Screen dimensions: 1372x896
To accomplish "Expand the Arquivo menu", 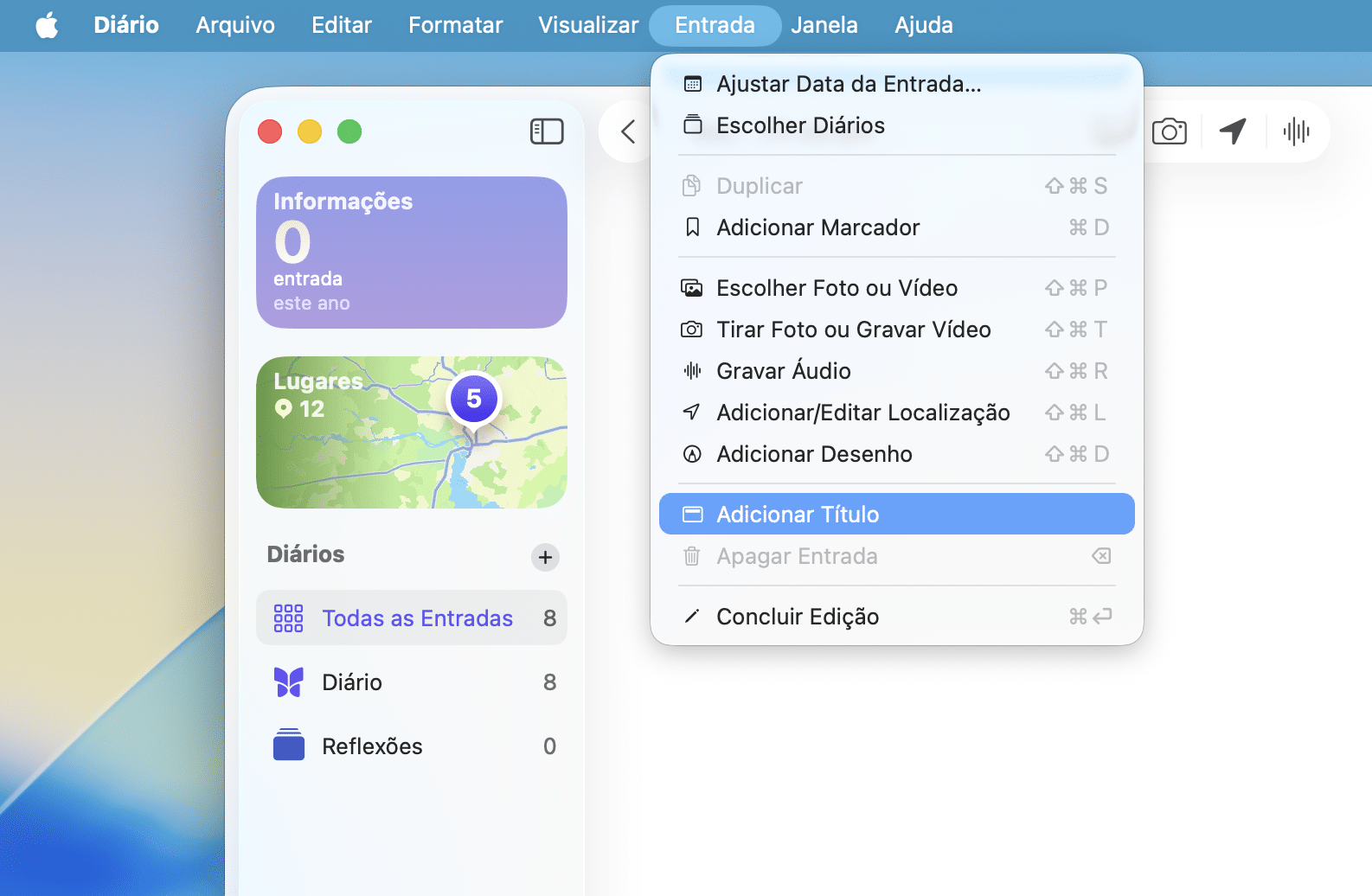I will 235,25.
